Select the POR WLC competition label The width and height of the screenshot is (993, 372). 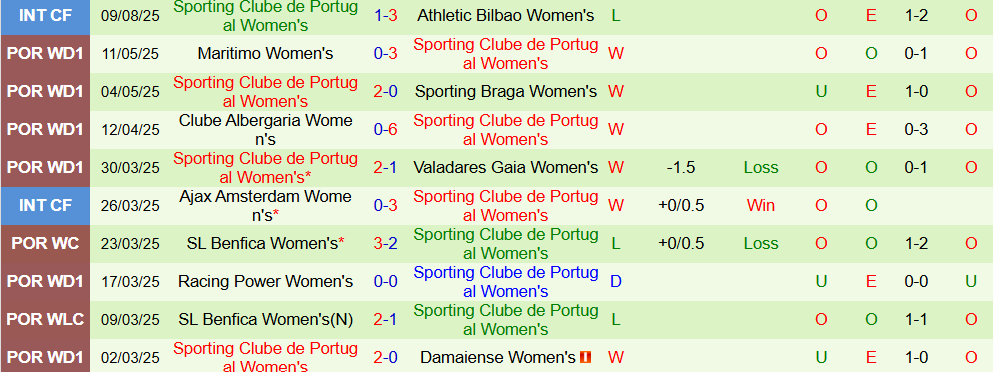coord(46,320)
